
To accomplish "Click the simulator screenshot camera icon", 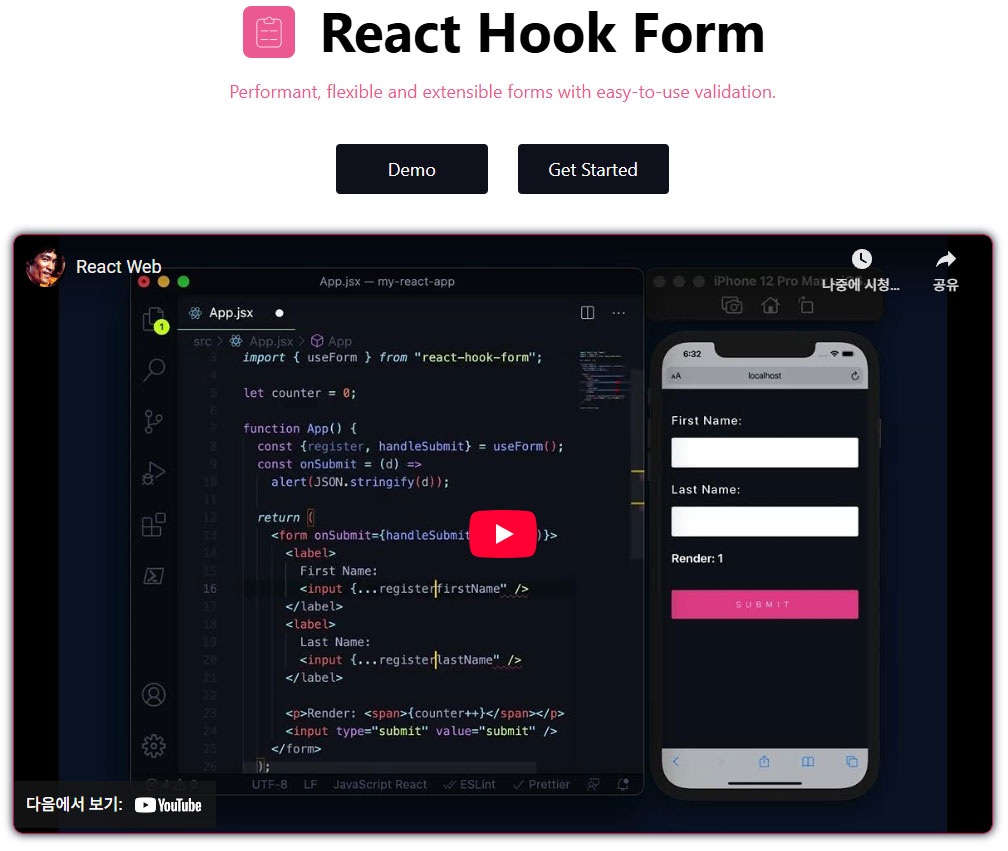I will (732, 305).
